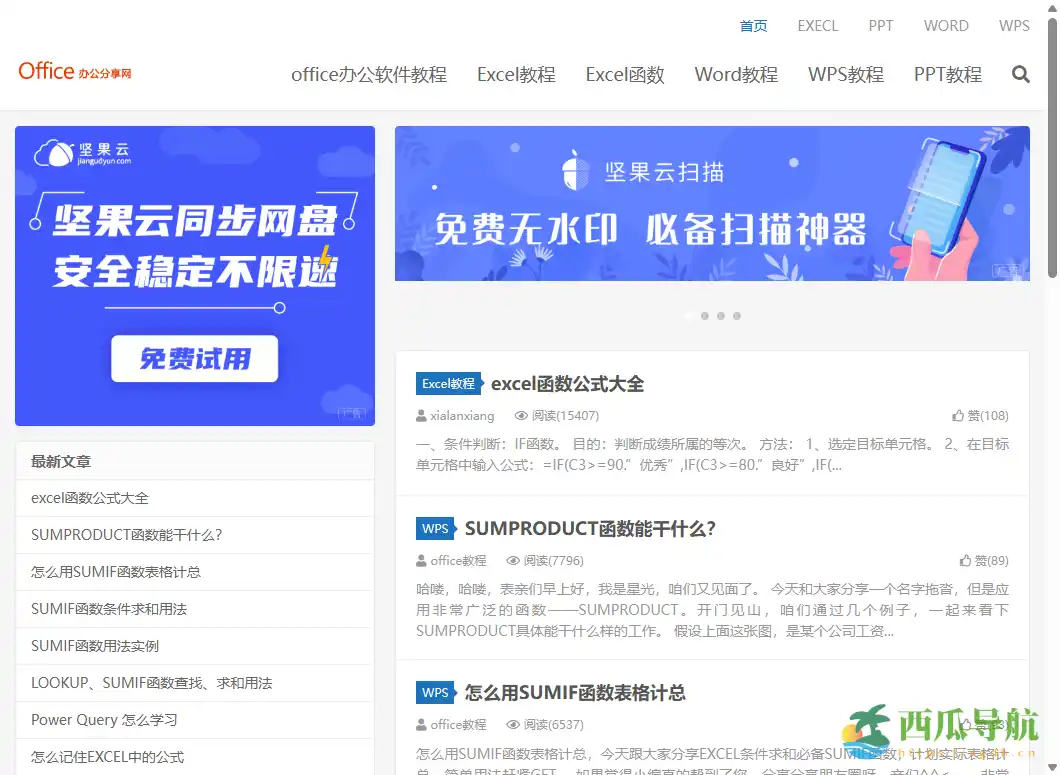Screen dimensions: 1060x775
Task: Select the first carousel indicator dot
Action: [690, 315]
